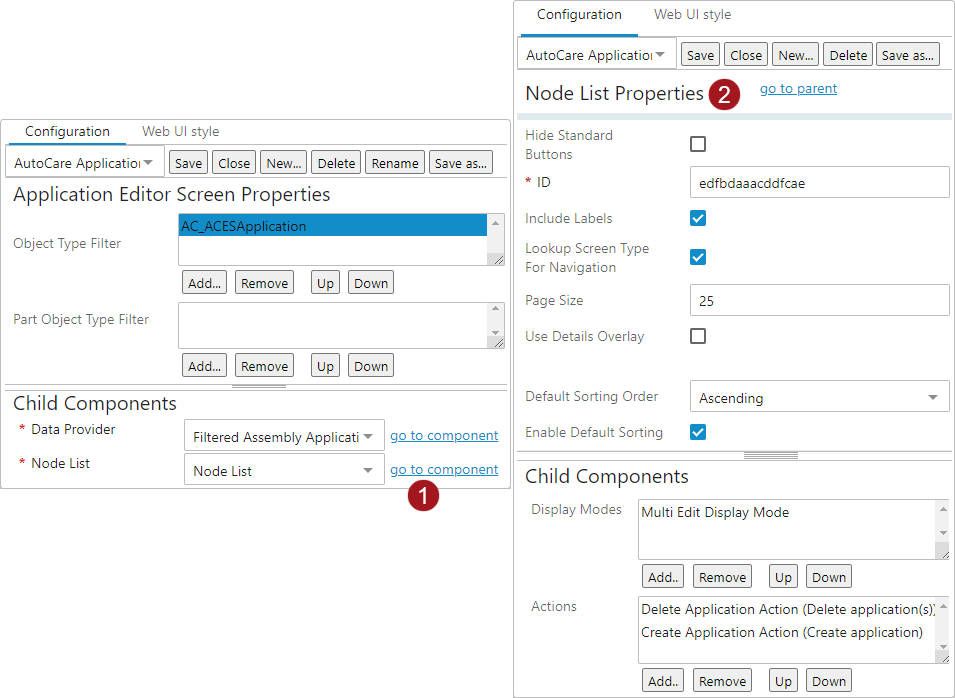This screenshot has height=698, width=955.
Task: Enable Use Details Overlay checkbox
Action: tap(698, 336)
